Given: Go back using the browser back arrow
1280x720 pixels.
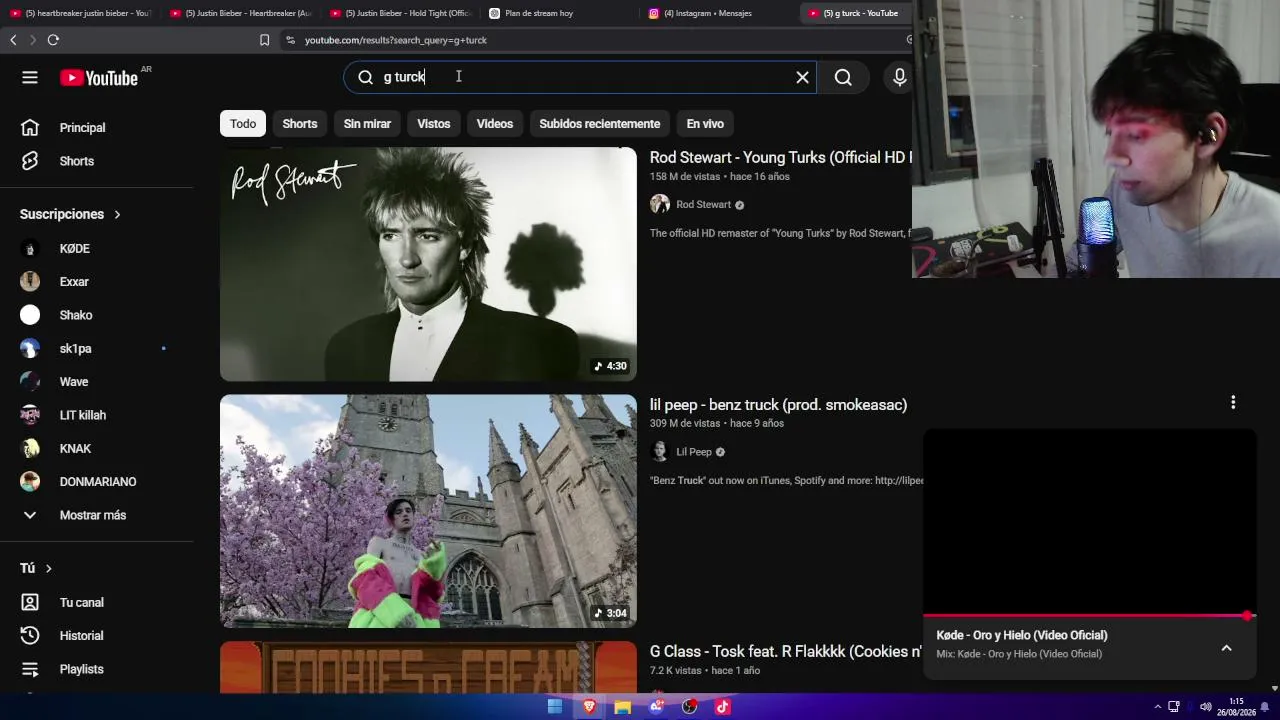Looking at the screenshot, I should point(13,40).
